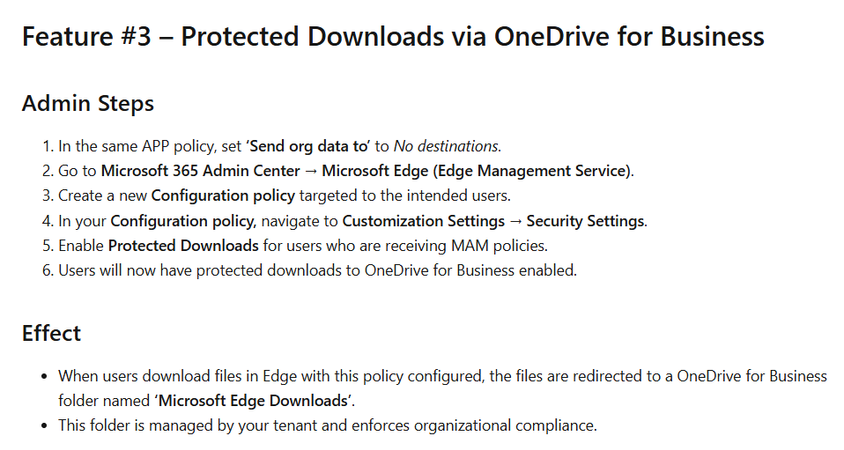Click bold Security Settings text
The height and width of the screenshot is (450, 844).
click(586, 221)
